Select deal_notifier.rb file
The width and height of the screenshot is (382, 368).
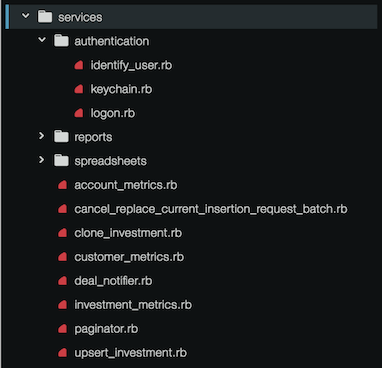pos(113,281)
